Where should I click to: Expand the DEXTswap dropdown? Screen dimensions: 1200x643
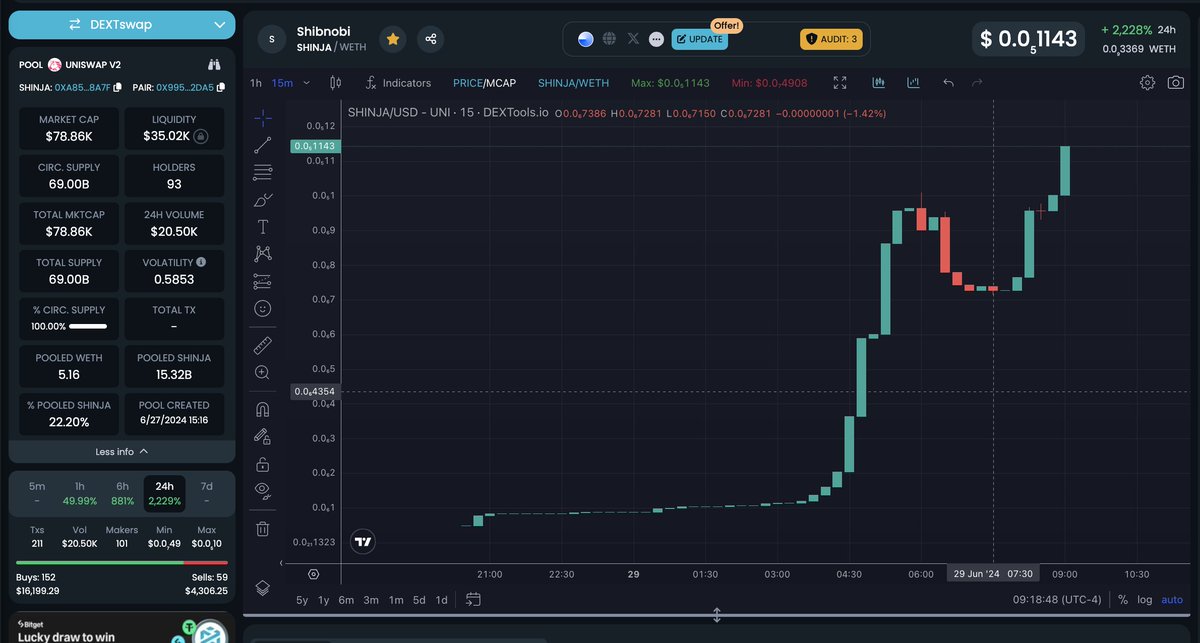(x=122, y=24)
